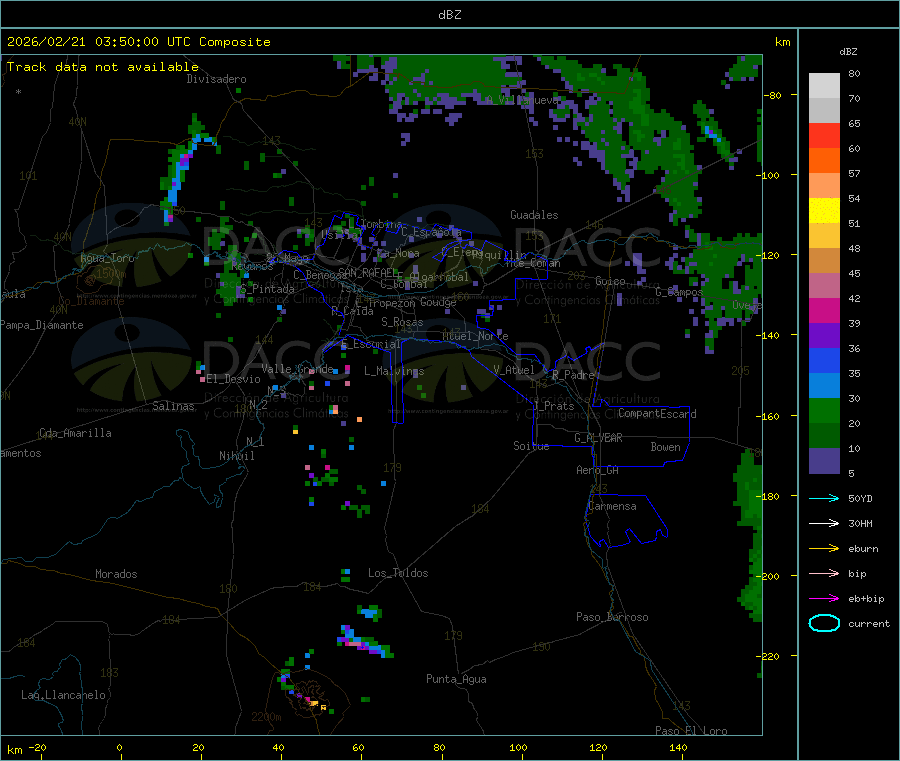Screen dimensions: 900x761
Task: Click the purple 10 dBZ legend swatch
Action: [x=824, y=461]
